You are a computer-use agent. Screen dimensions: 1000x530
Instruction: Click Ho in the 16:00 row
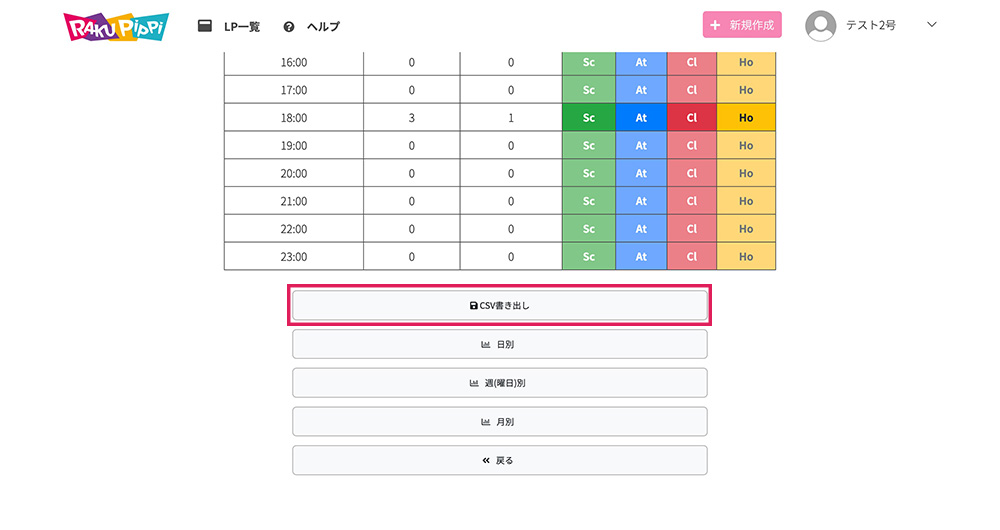click(x=746, y=63)
